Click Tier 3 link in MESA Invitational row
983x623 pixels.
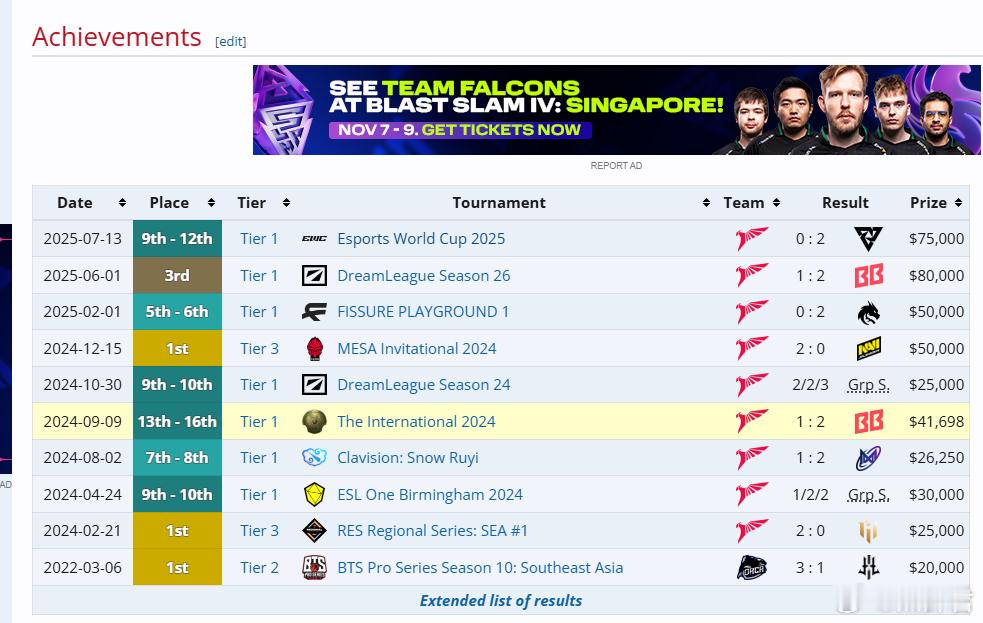(259, 348)
